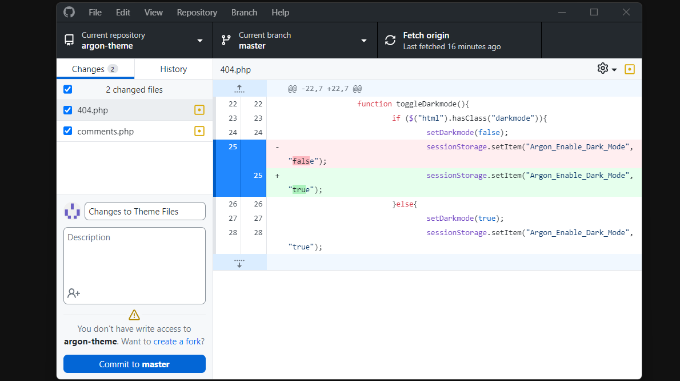Open the Repository menu
The image size is (680, 381).
pos(197,13)
